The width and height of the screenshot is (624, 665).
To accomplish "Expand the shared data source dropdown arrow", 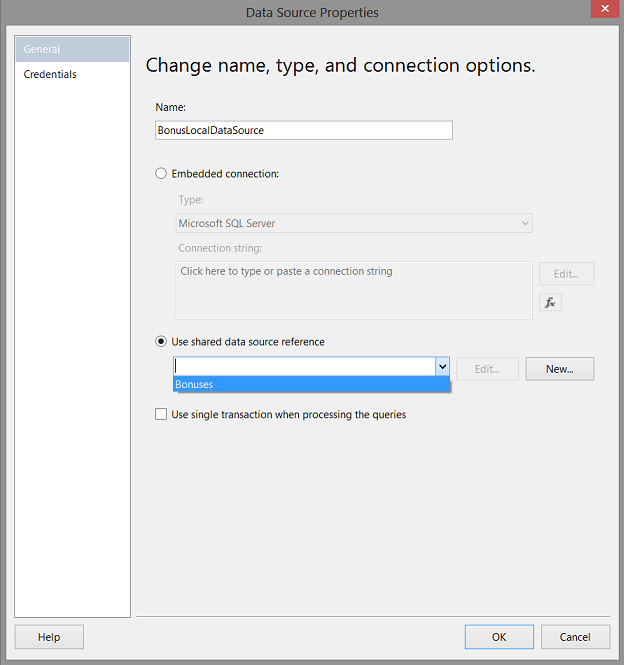I will pyautogui.click(x=442, y=368).
